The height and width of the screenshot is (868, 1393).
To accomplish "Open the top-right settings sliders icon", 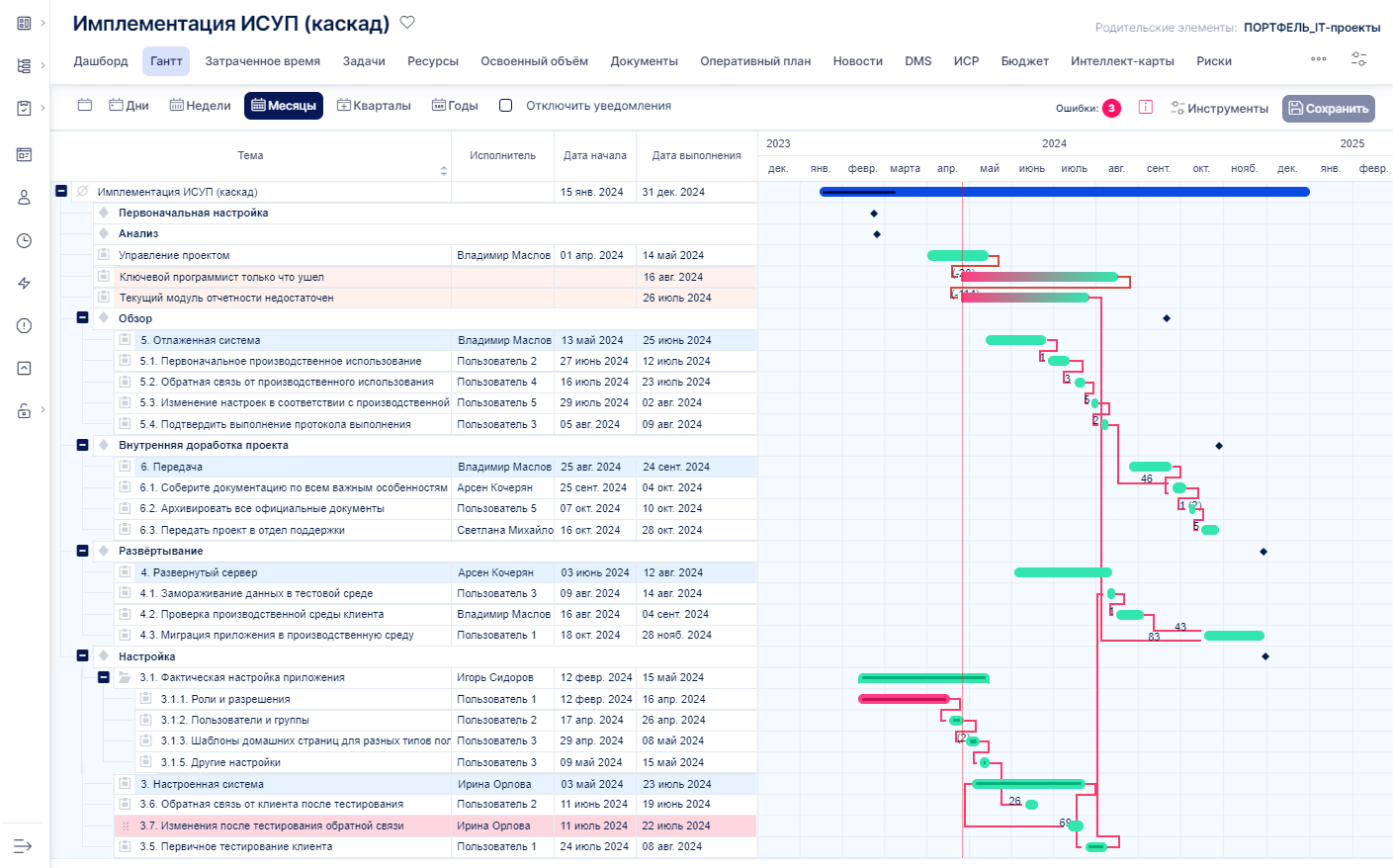I will pos(1358,59).
